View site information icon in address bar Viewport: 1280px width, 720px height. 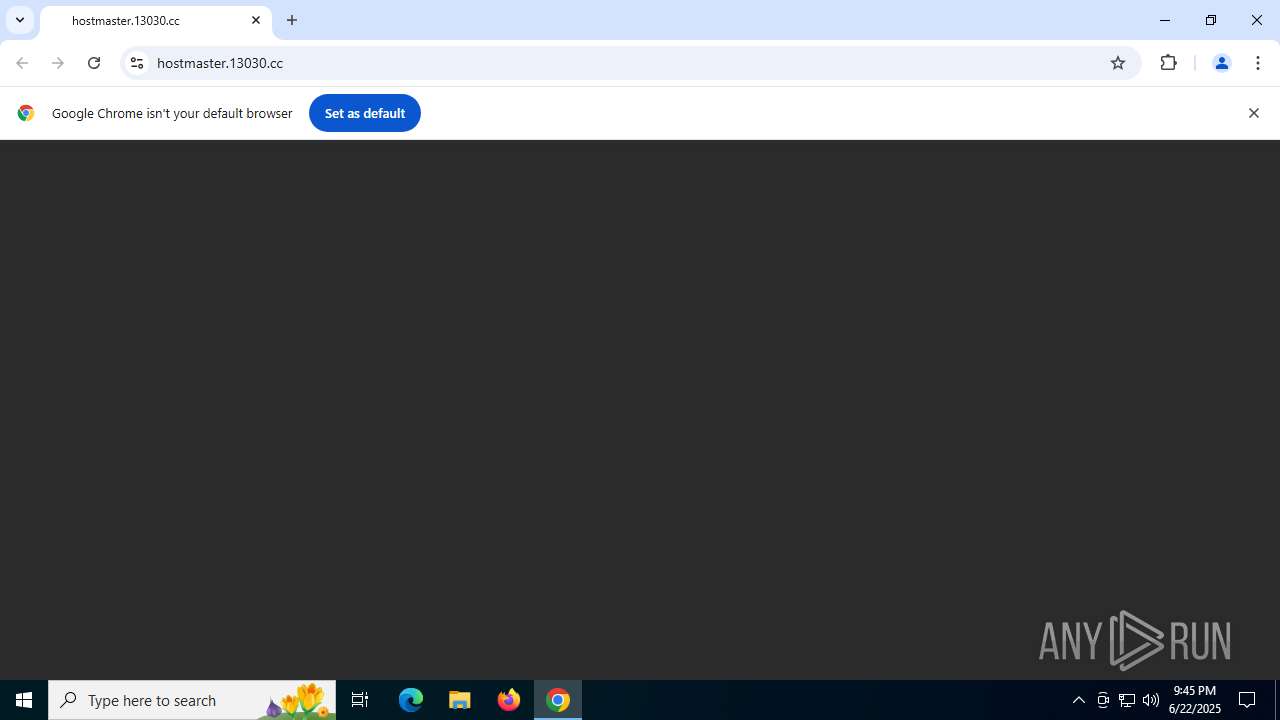pyautogui.click(x=137, y=63)
